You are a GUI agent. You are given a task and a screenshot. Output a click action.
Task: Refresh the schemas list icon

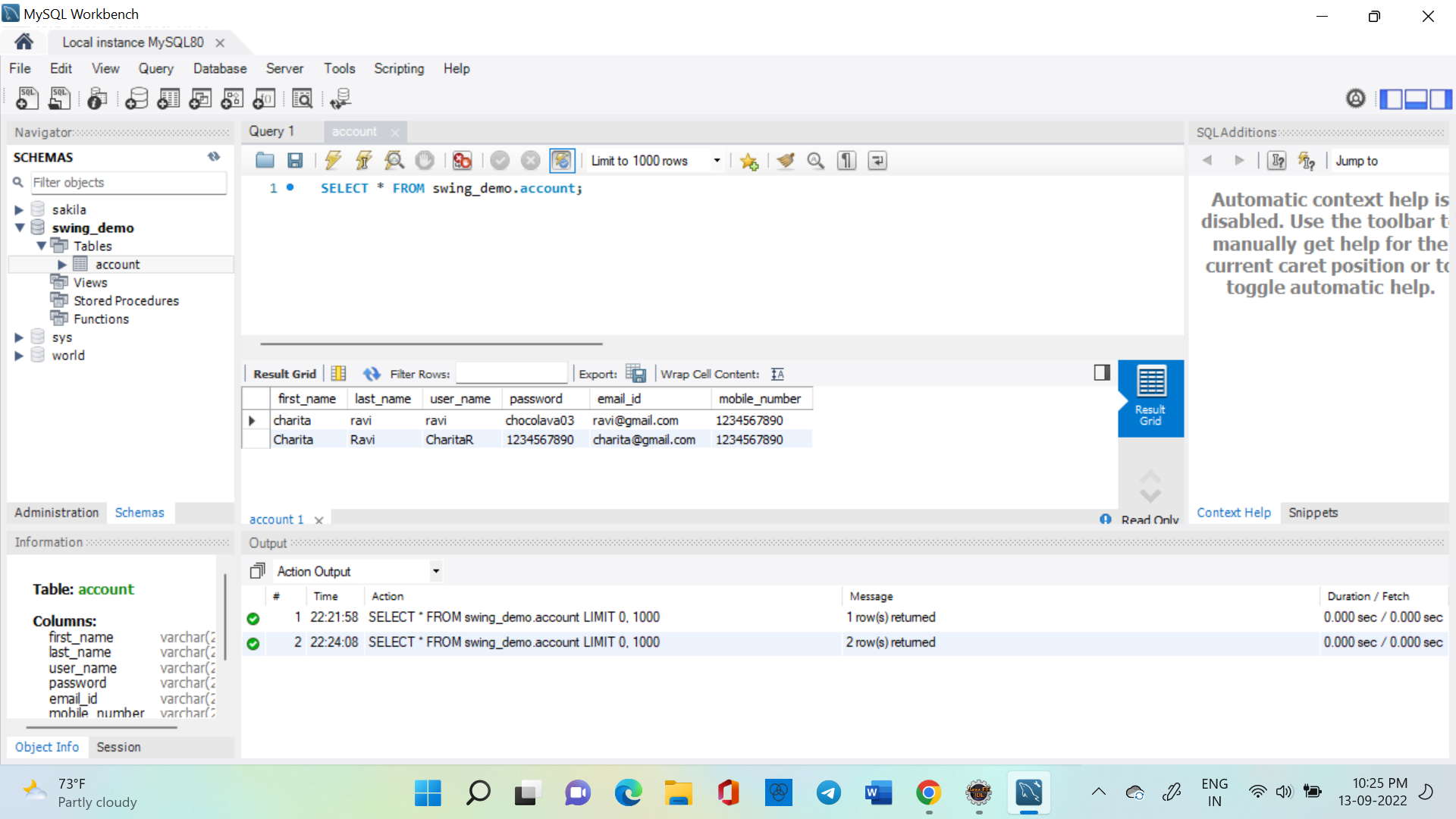click(x=214, y=157)
